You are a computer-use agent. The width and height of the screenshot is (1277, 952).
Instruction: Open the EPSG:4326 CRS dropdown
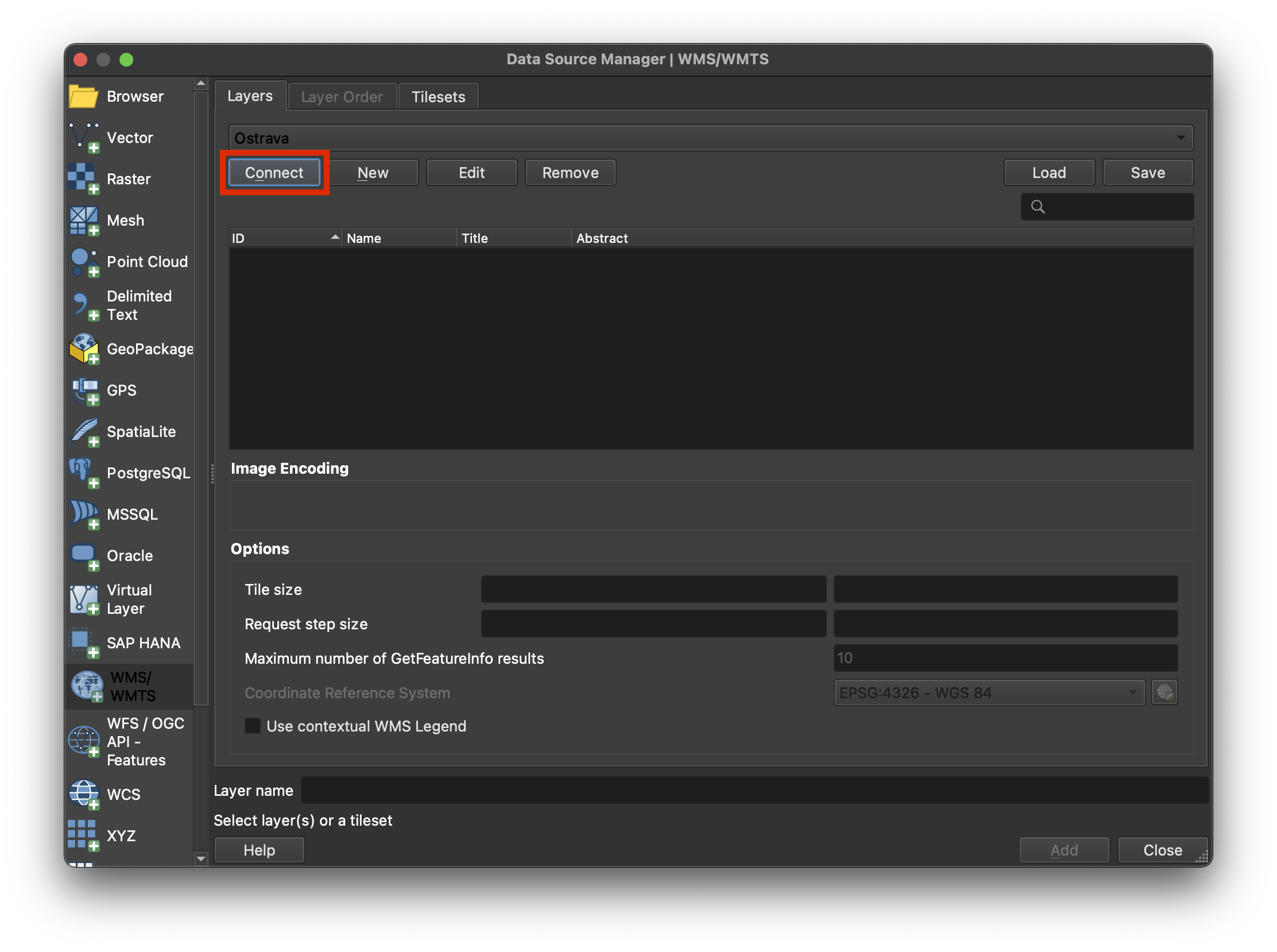[989, 692]
